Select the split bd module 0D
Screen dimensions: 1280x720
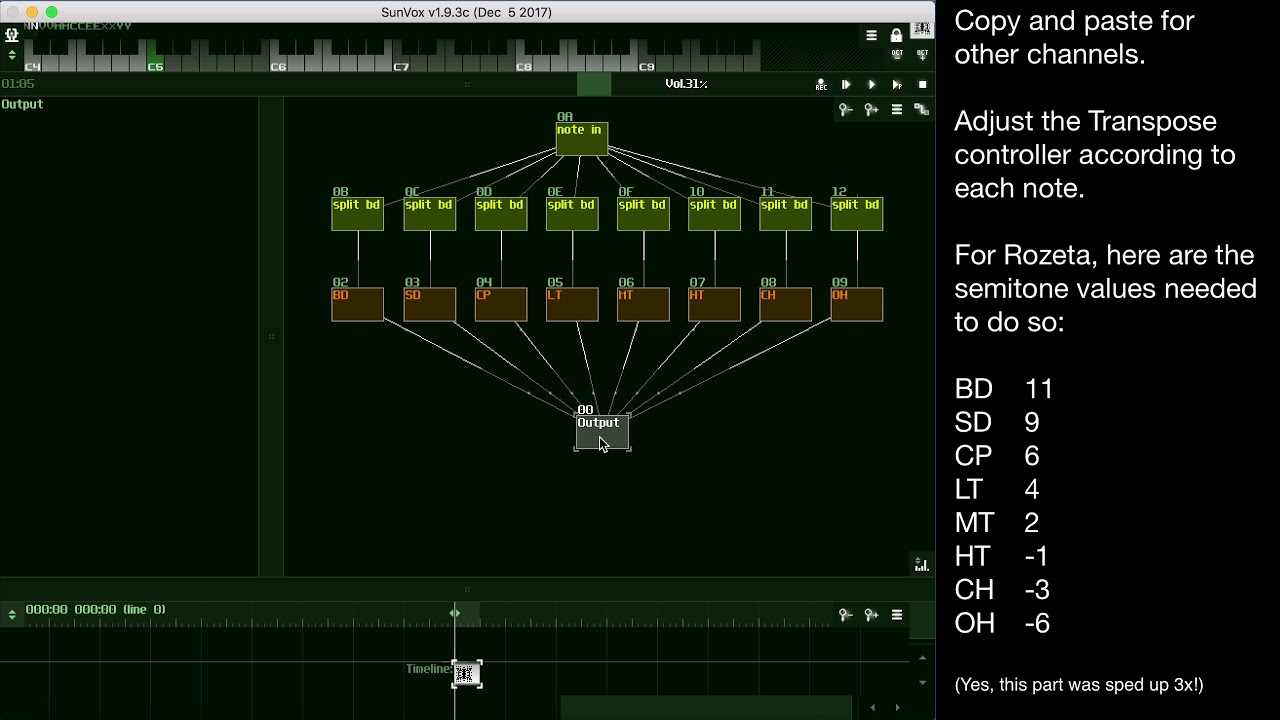500,214
